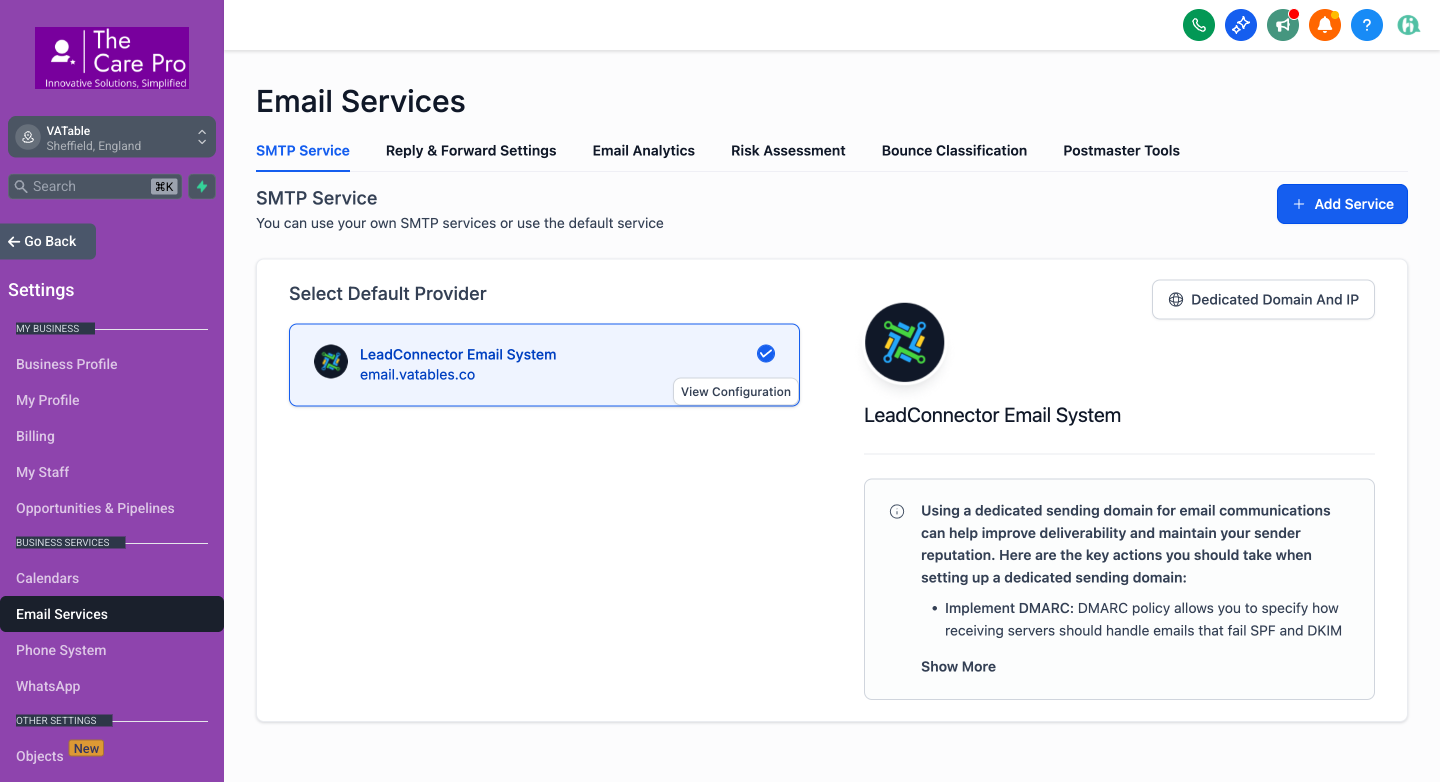Expand the VATable location switcher
Screen dimensions: 1440x782
click(x=111, y=136)
